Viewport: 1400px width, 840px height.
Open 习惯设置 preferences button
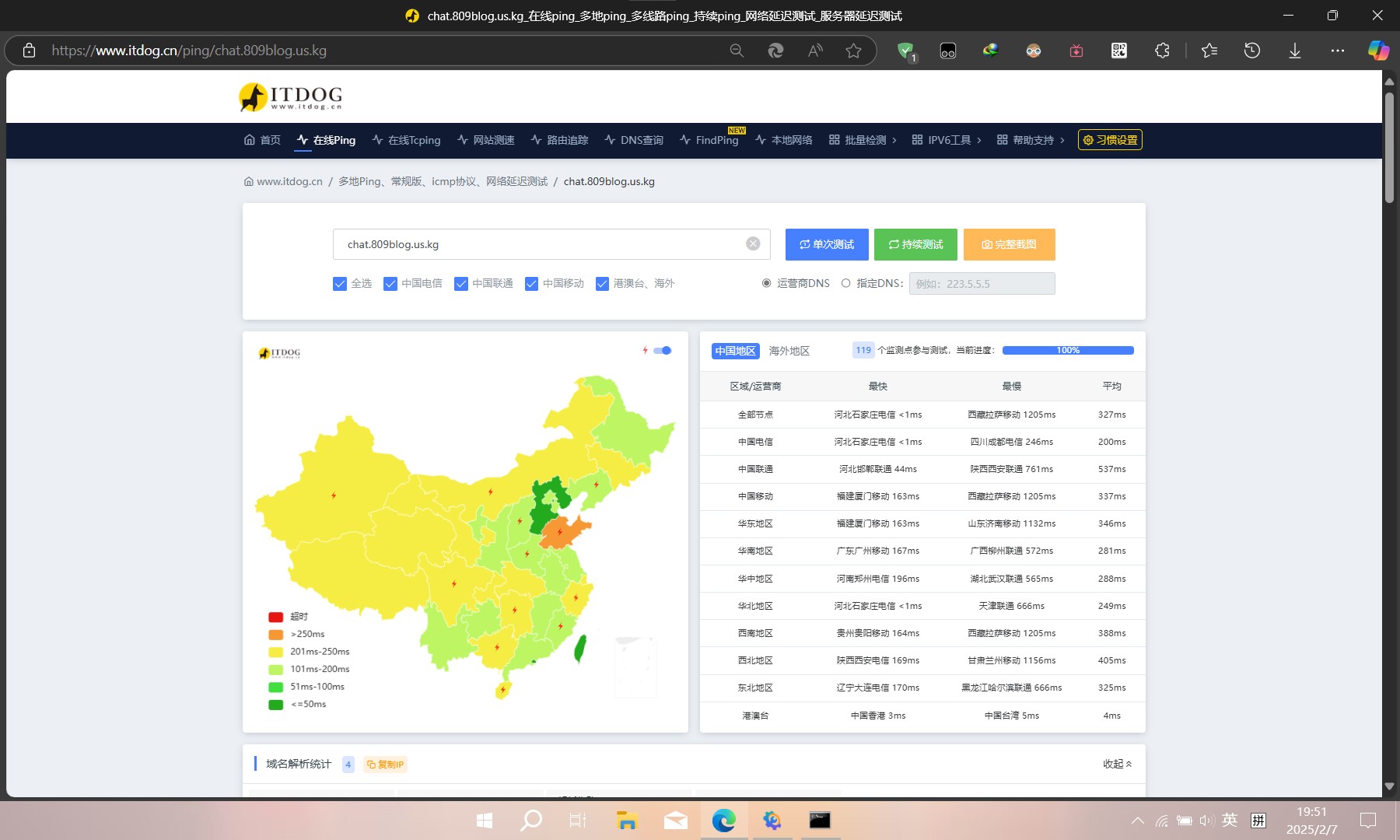coord(1110,140)
